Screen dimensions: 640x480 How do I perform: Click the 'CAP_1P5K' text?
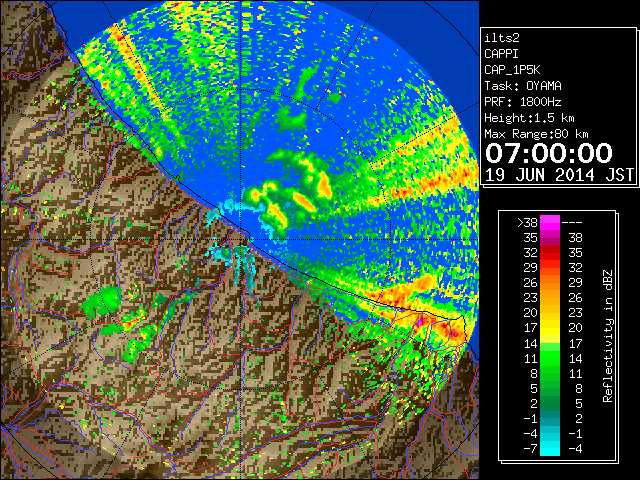coord(512,70)
